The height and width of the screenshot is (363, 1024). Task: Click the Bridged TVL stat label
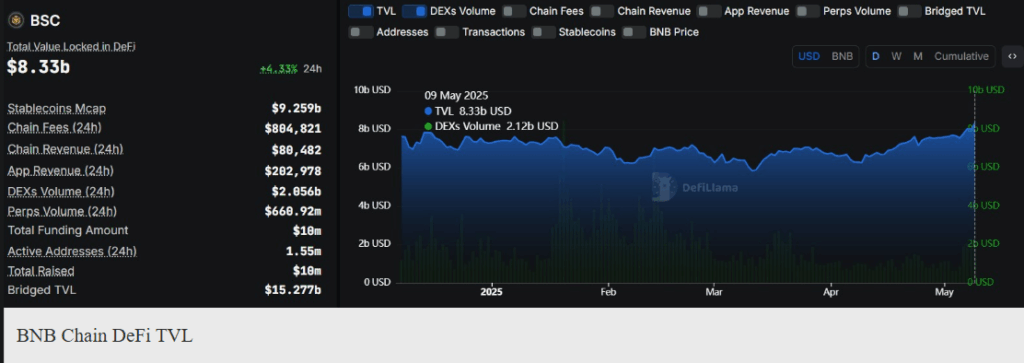click(x=42, y=289)
